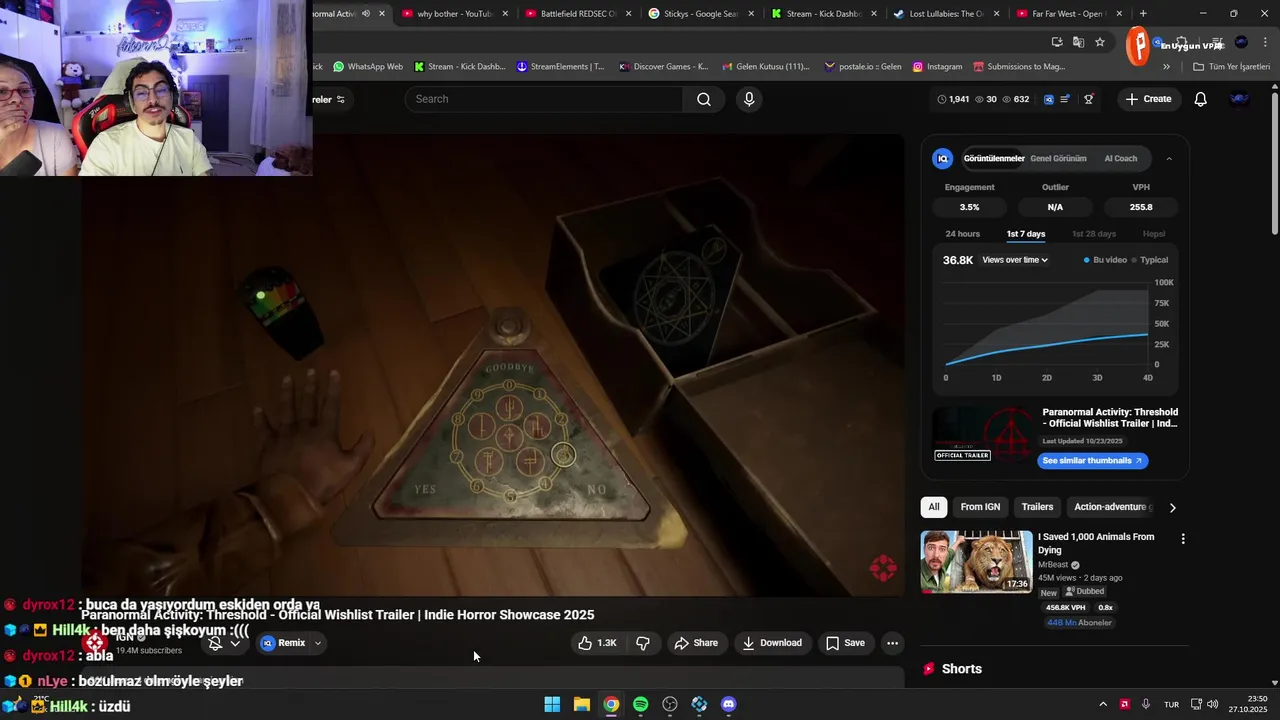Switch to the Genel Görünüm tab
Screen dimensions: 1280x720
point(1058,158)
